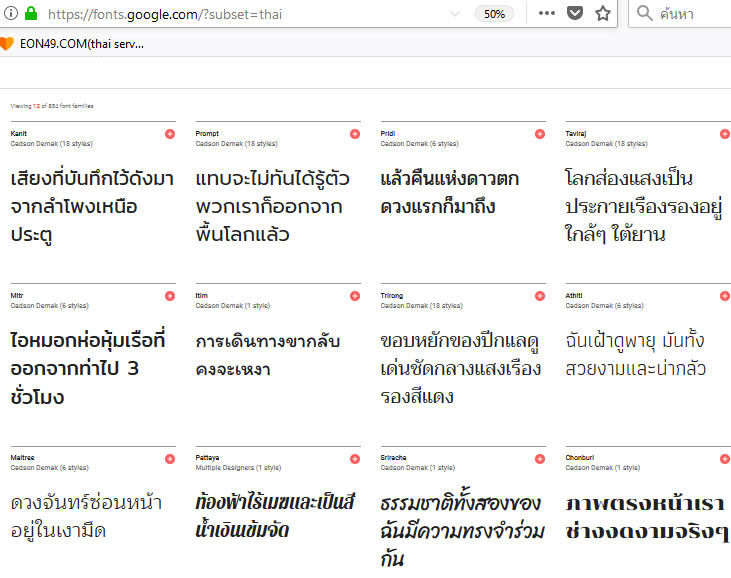Click Cadson Demak designer under Kanit
Screen dimensions: 731x578
(x=52, y=144)
